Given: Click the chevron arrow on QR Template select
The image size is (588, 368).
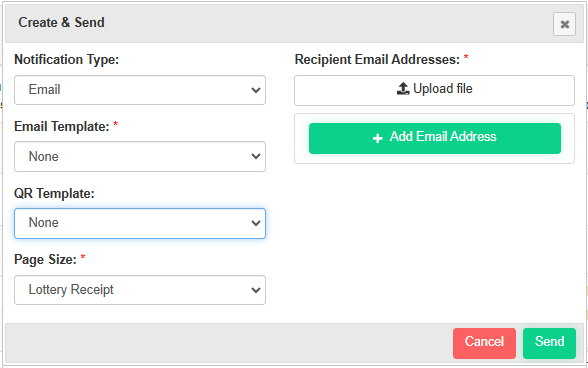Looking at the screenshot, I should [256, 224].
